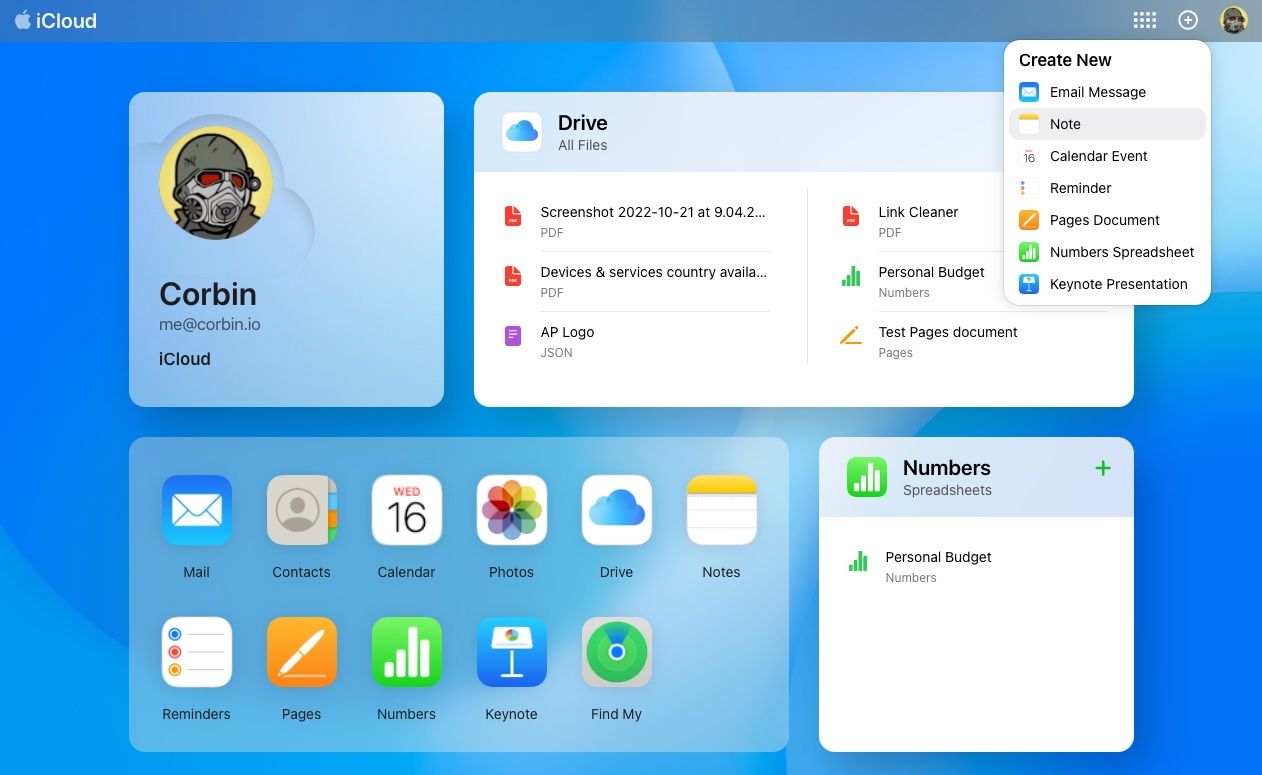Open the Find My app

coord(616,652)
